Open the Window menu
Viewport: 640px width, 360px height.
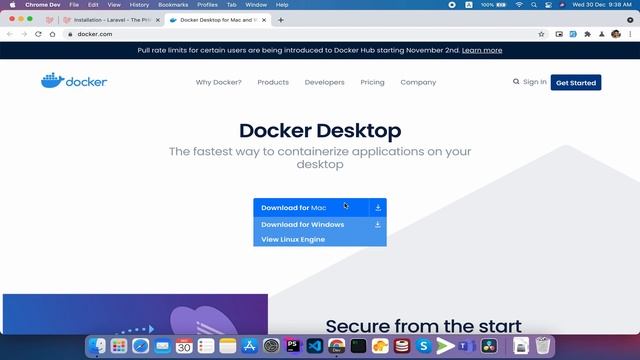[x=256, y=5]
